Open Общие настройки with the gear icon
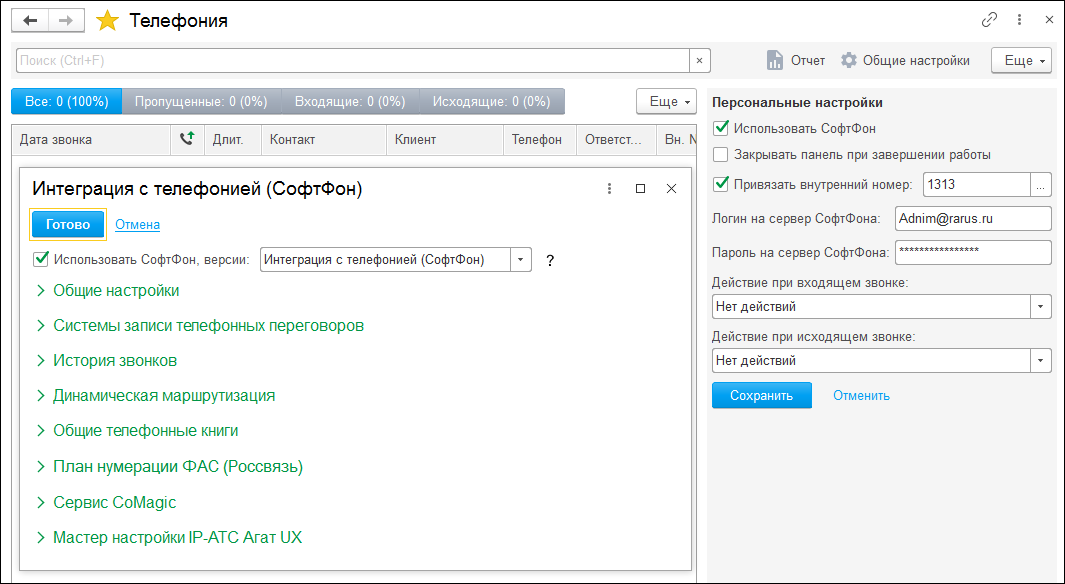This screenshot has height=584, width=1065. (905, 61)
